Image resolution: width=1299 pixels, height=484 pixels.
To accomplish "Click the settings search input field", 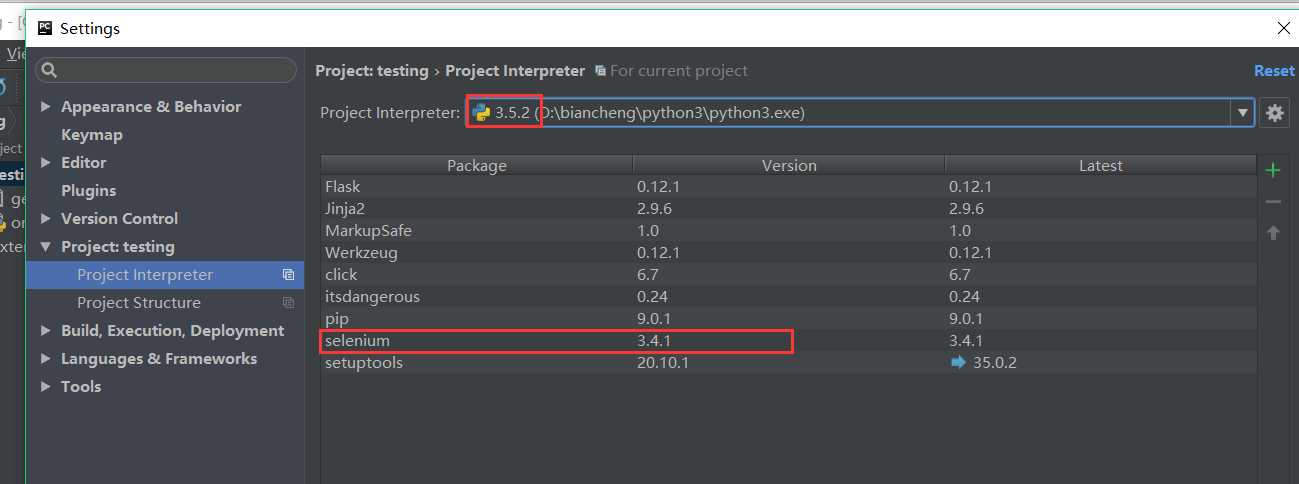I will [x=166, y=70].
